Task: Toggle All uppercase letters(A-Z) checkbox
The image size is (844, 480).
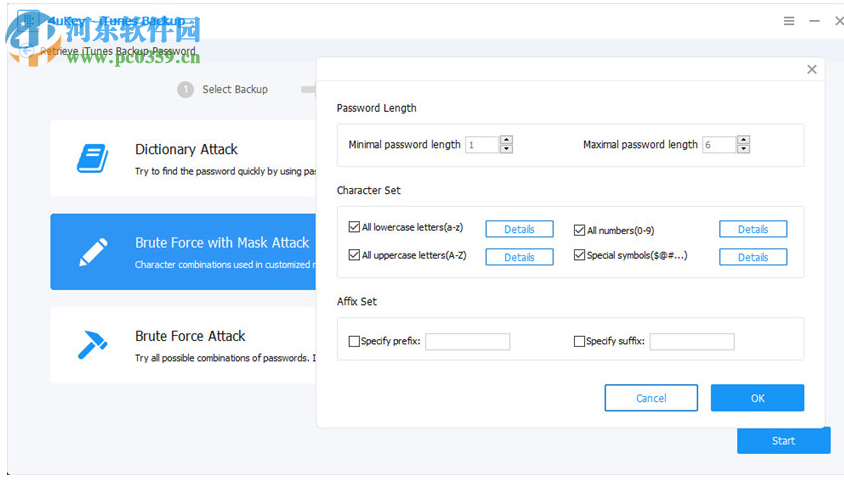Action: 354,255
